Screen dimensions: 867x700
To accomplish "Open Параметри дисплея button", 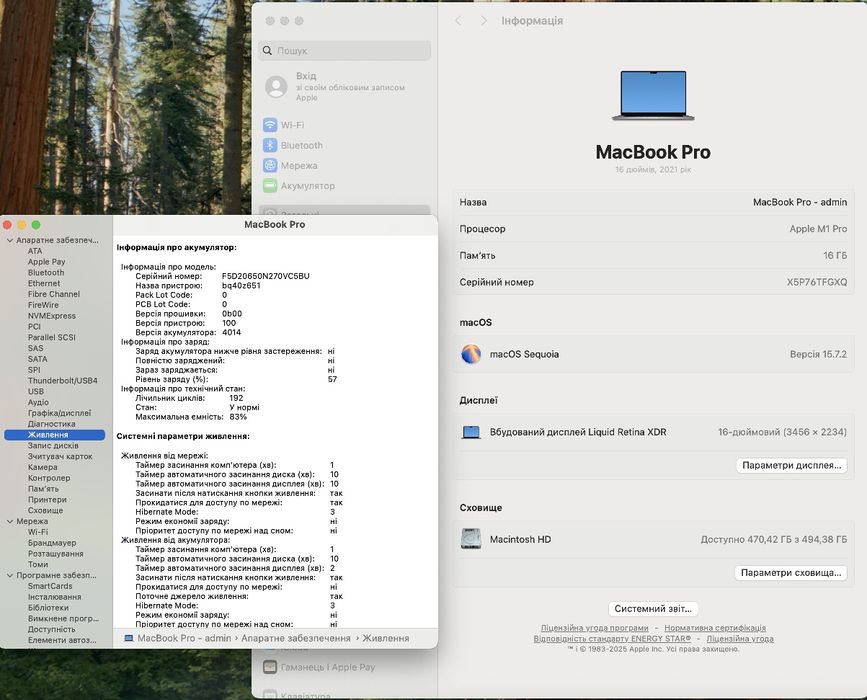I will (x=792, y=465).
